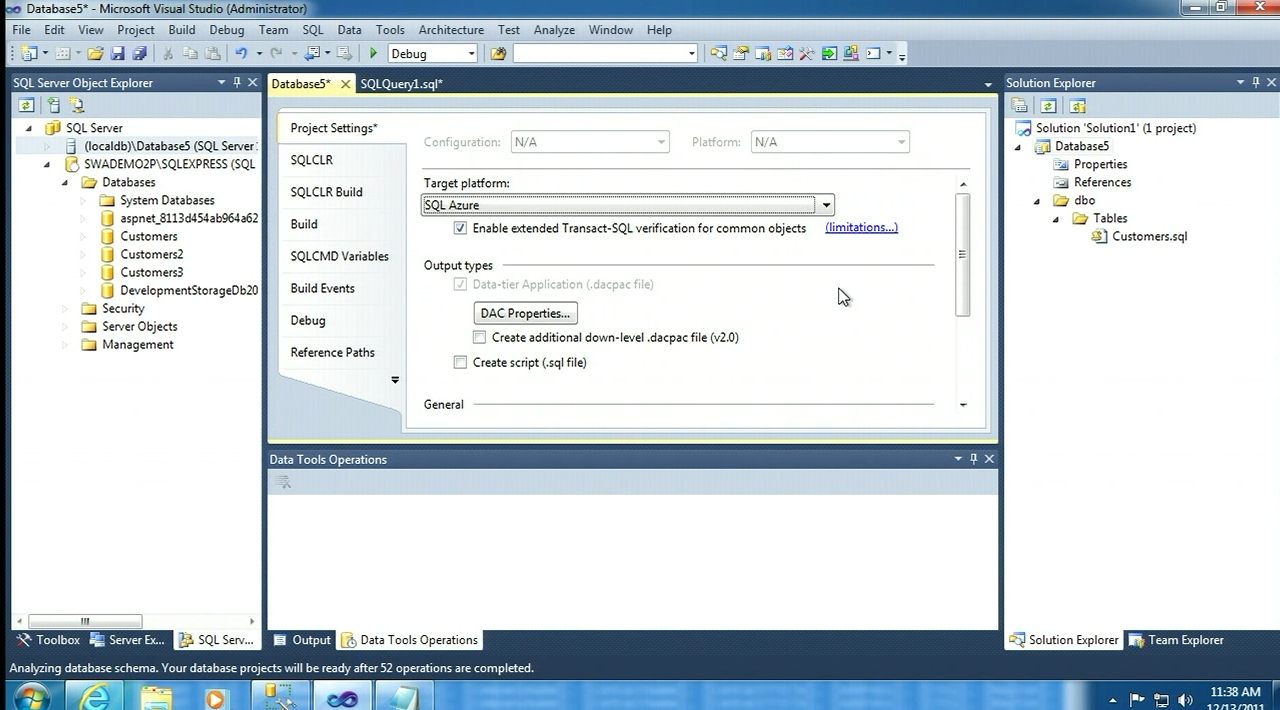Enable Create script (.sql file) checkbox
Screen dimensions: 1280x710
click(x=460, y=362)
